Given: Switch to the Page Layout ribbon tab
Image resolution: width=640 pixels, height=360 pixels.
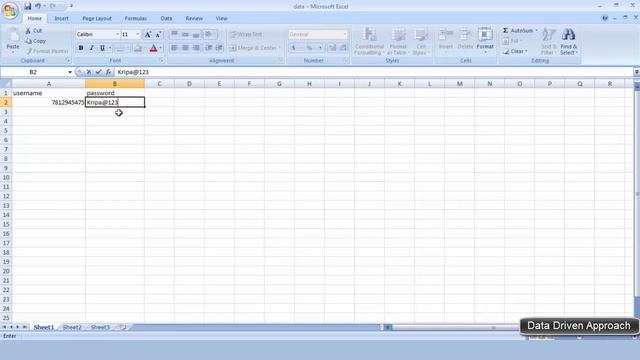Looking at the screenshot, I should pos(97,18).
